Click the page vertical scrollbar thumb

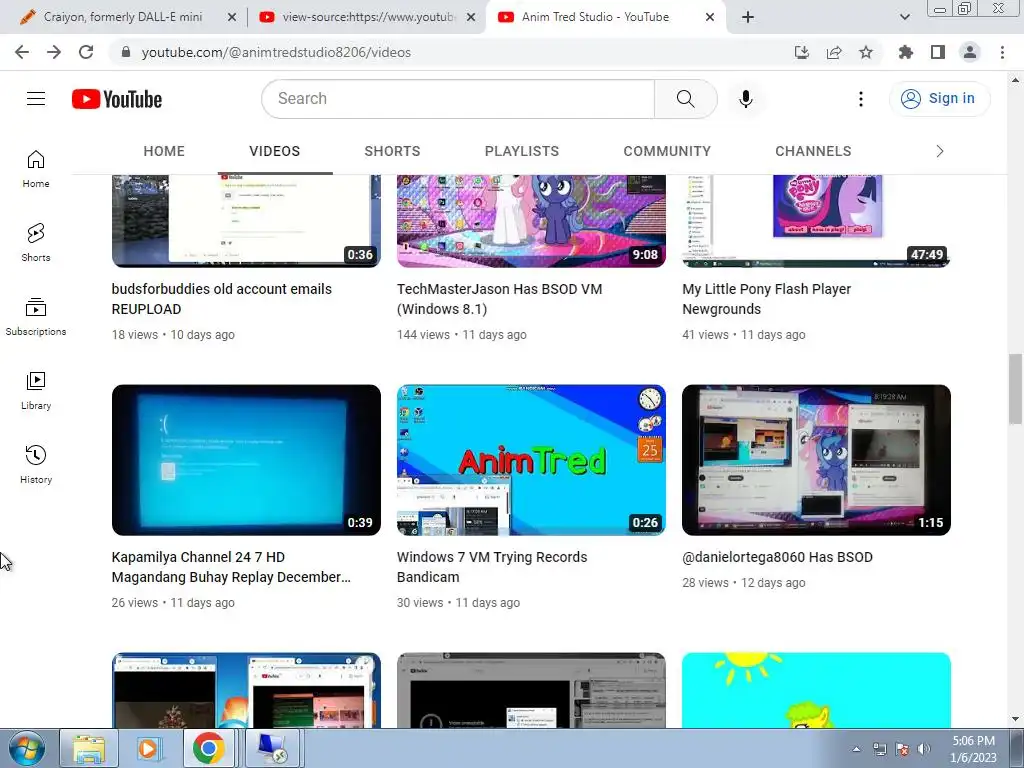[x=1015, y=389]
